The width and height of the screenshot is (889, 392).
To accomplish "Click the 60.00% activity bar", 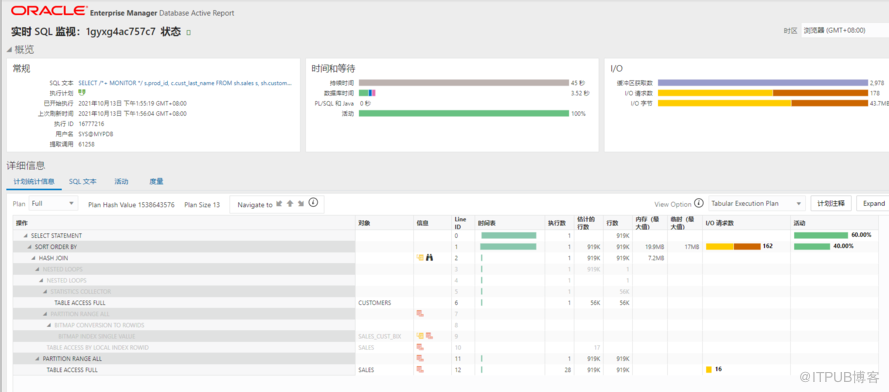I will 821,235.
